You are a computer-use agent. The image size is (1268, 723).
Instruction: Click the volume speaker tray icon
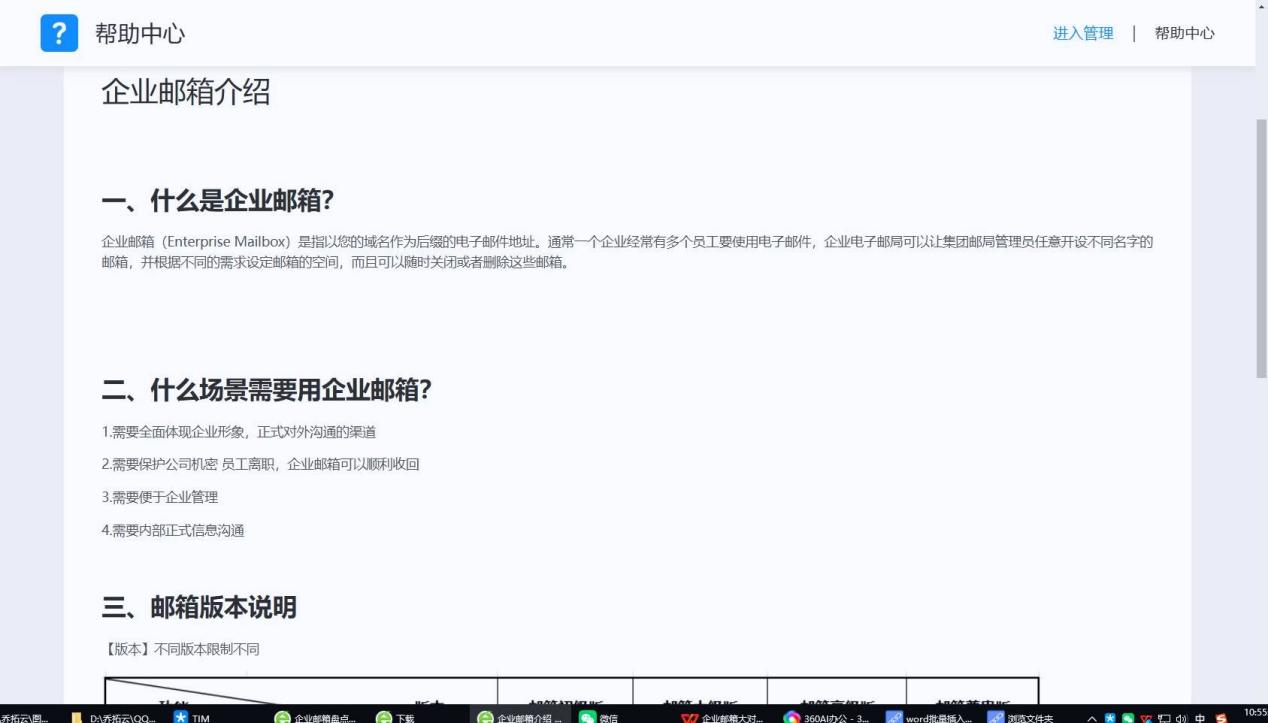[x=1181, y=717]
